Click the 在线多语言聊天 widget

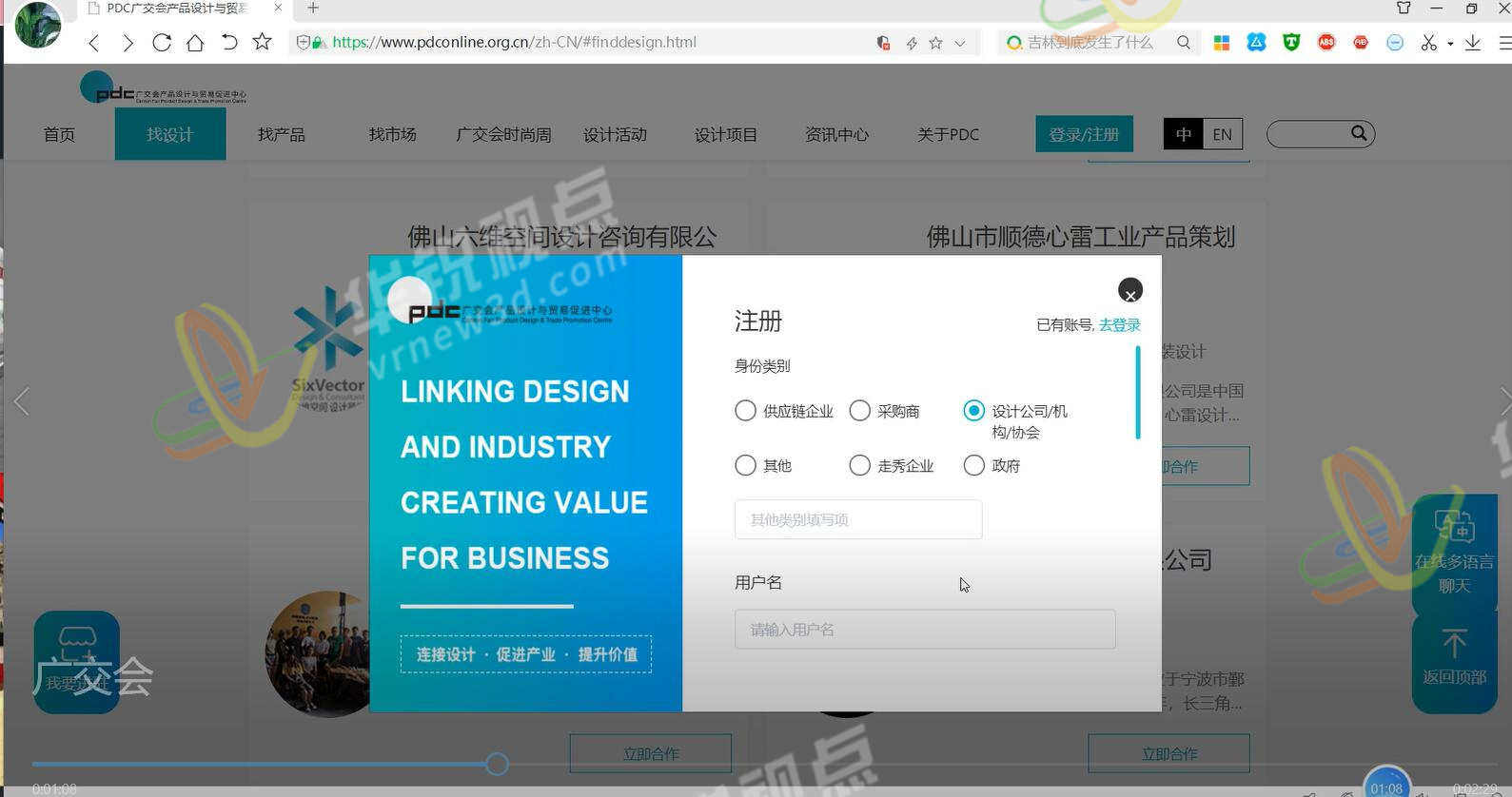click(1454, 552)
